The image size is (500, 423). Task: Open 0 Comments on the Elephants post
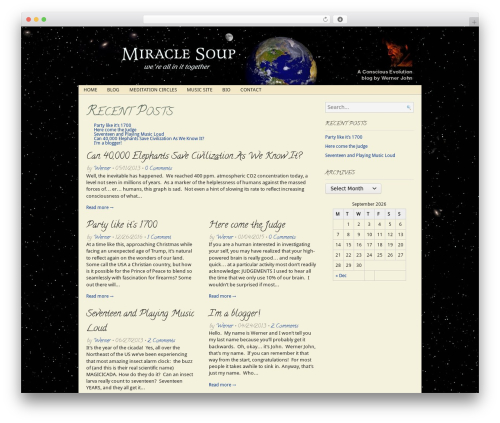click(x=158, y=168)
